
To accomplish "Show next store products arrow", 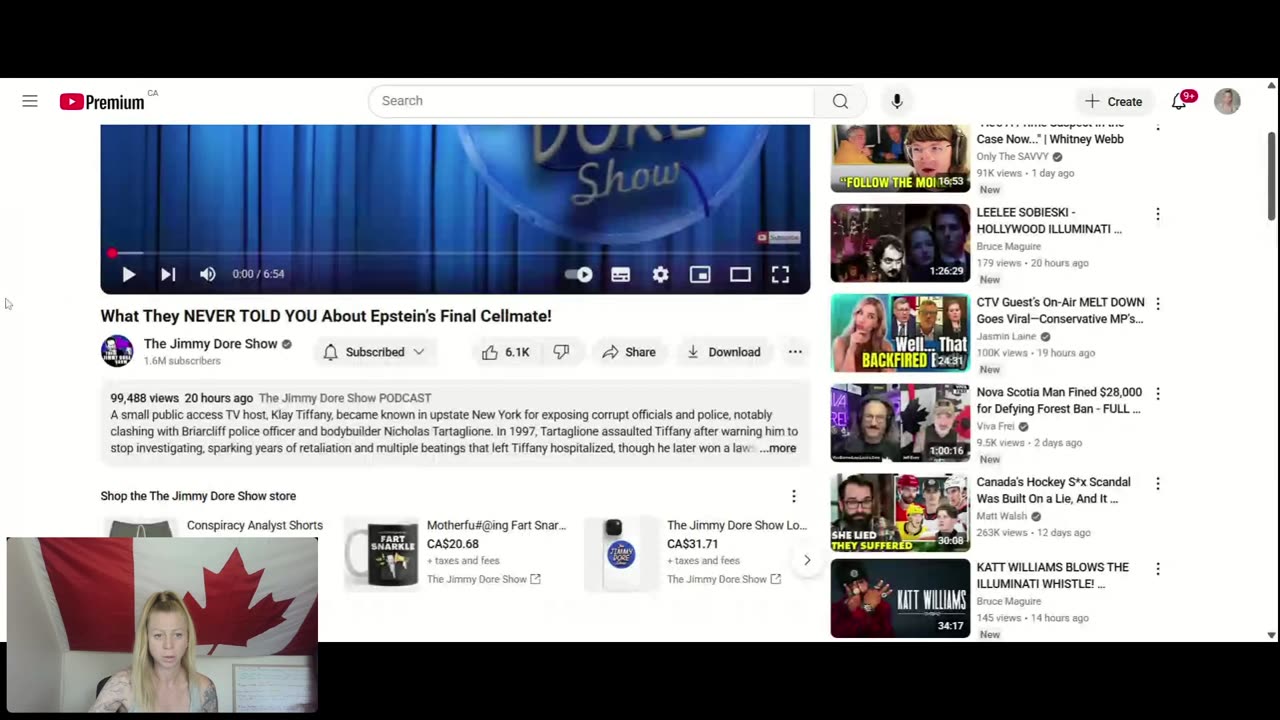I will coord(807,560).
